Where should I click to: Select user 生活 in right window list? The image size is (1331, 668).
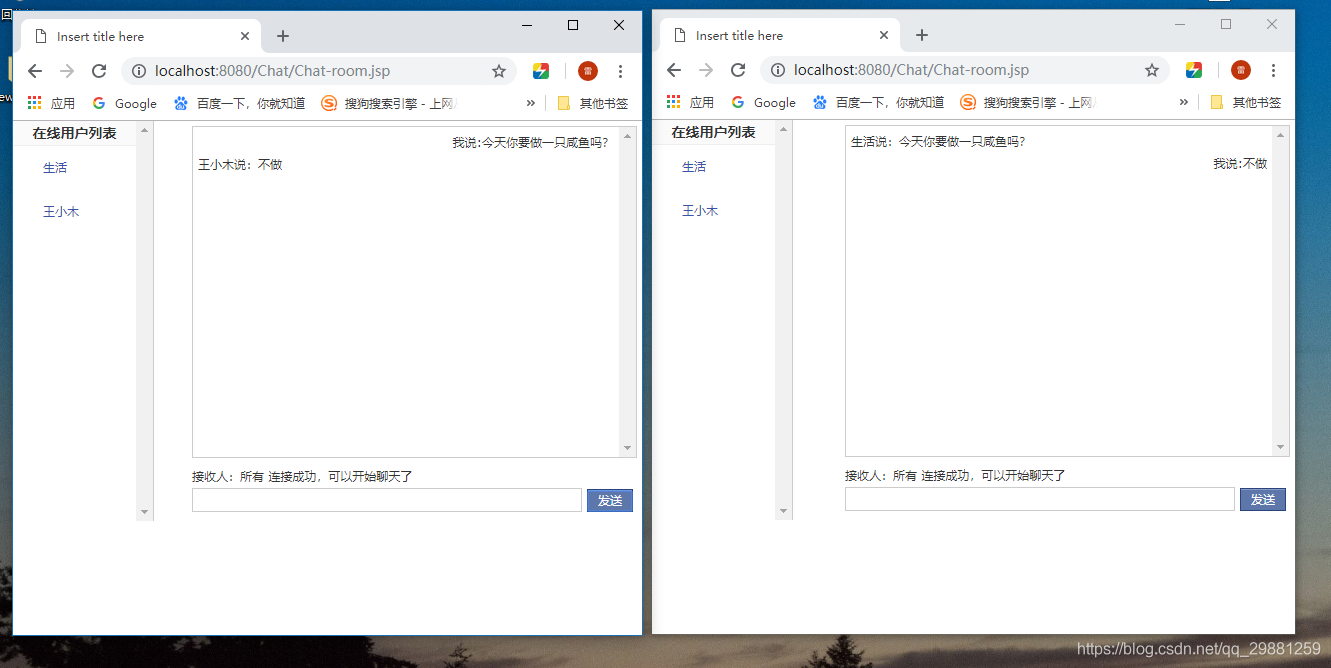(x=694, y=167)
